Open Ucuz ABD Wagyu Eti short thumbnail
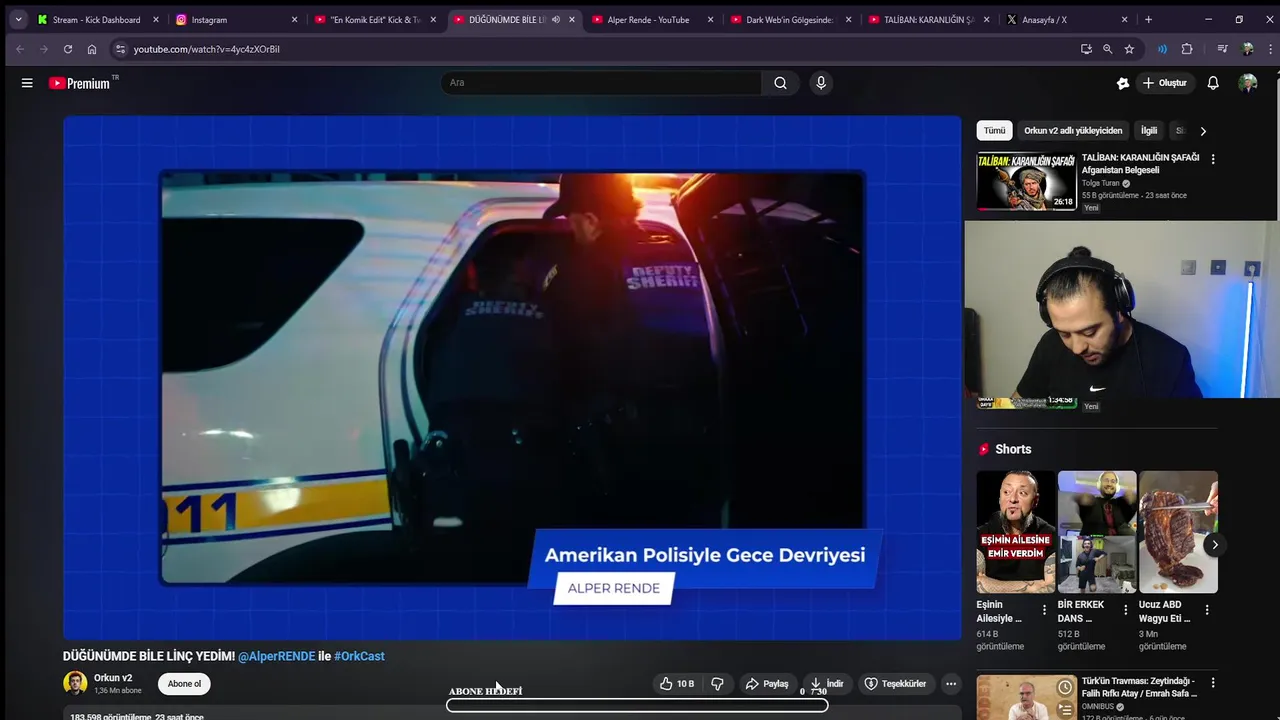Viewport: 1280px width, 720px height. coord(1178,532)
